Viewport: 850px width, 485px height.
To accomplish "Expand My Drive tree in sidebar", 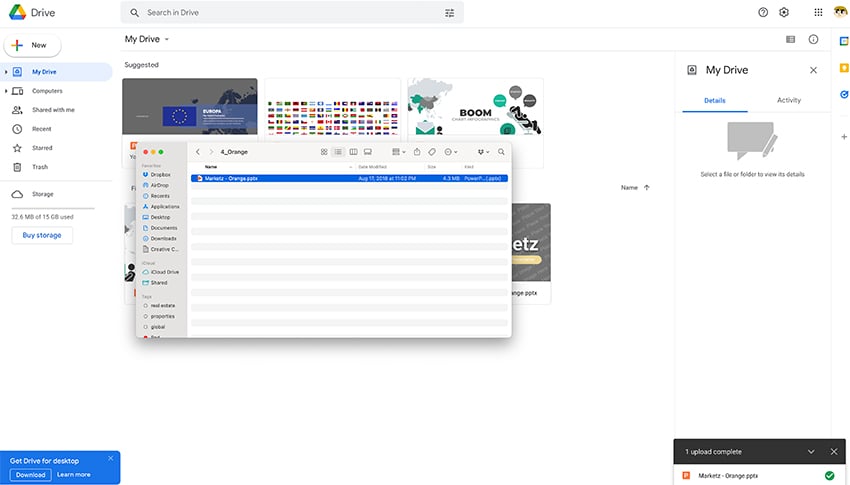I will [x=6, y=72].
